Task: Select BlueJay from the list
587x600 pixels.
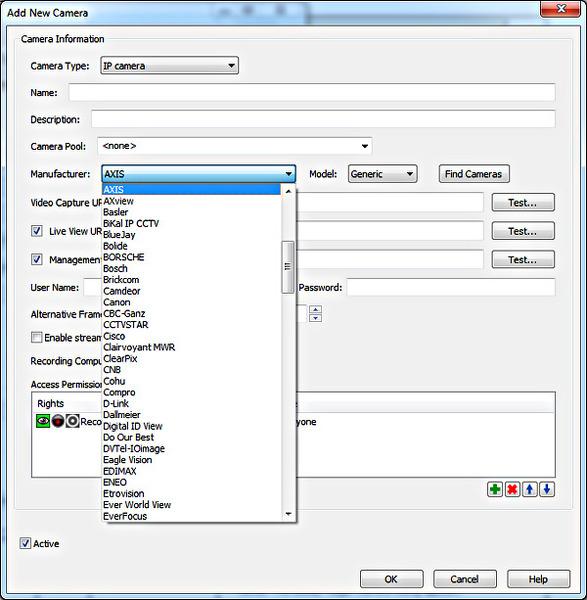Action: coord(191,235)
